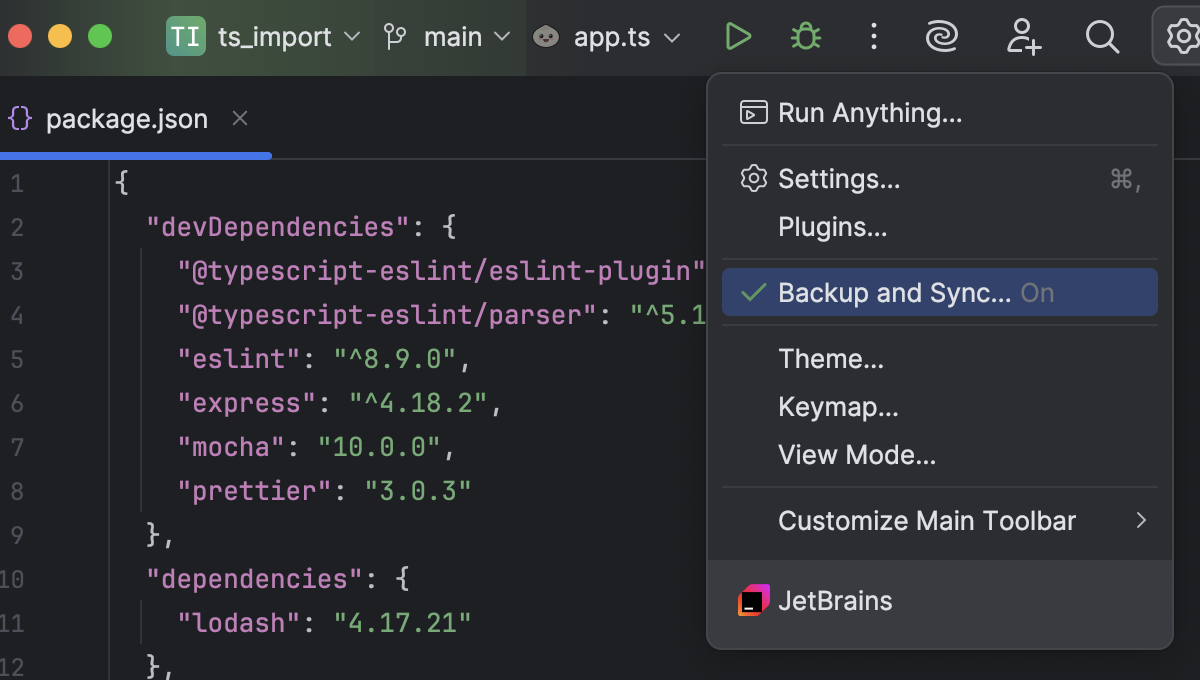
Task: Click line number 5 in the gutter
Action: click(17, 359)
